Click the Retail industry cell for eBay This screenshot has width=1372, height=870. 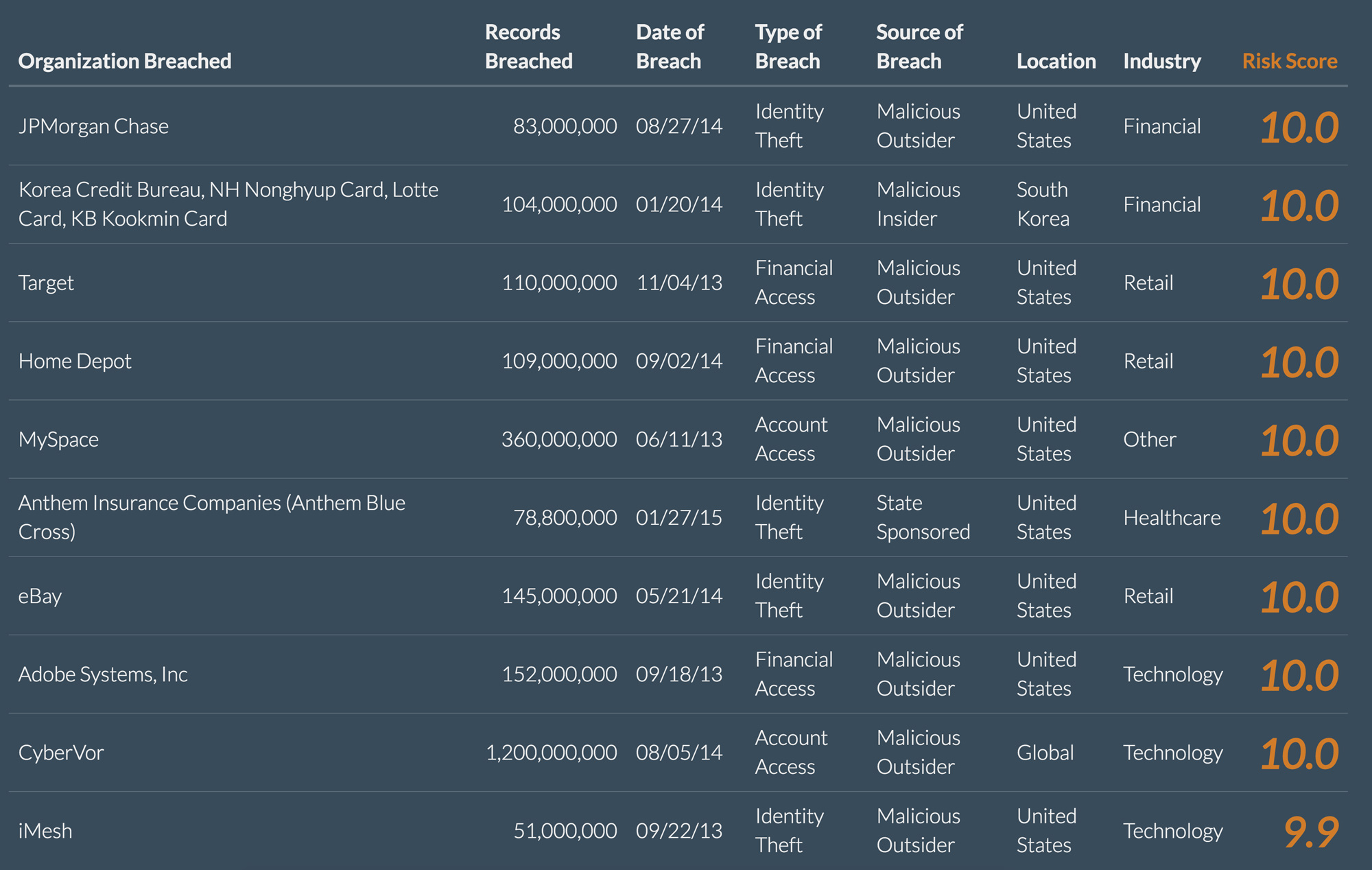pyautogui.click(x=1148, y=596)
